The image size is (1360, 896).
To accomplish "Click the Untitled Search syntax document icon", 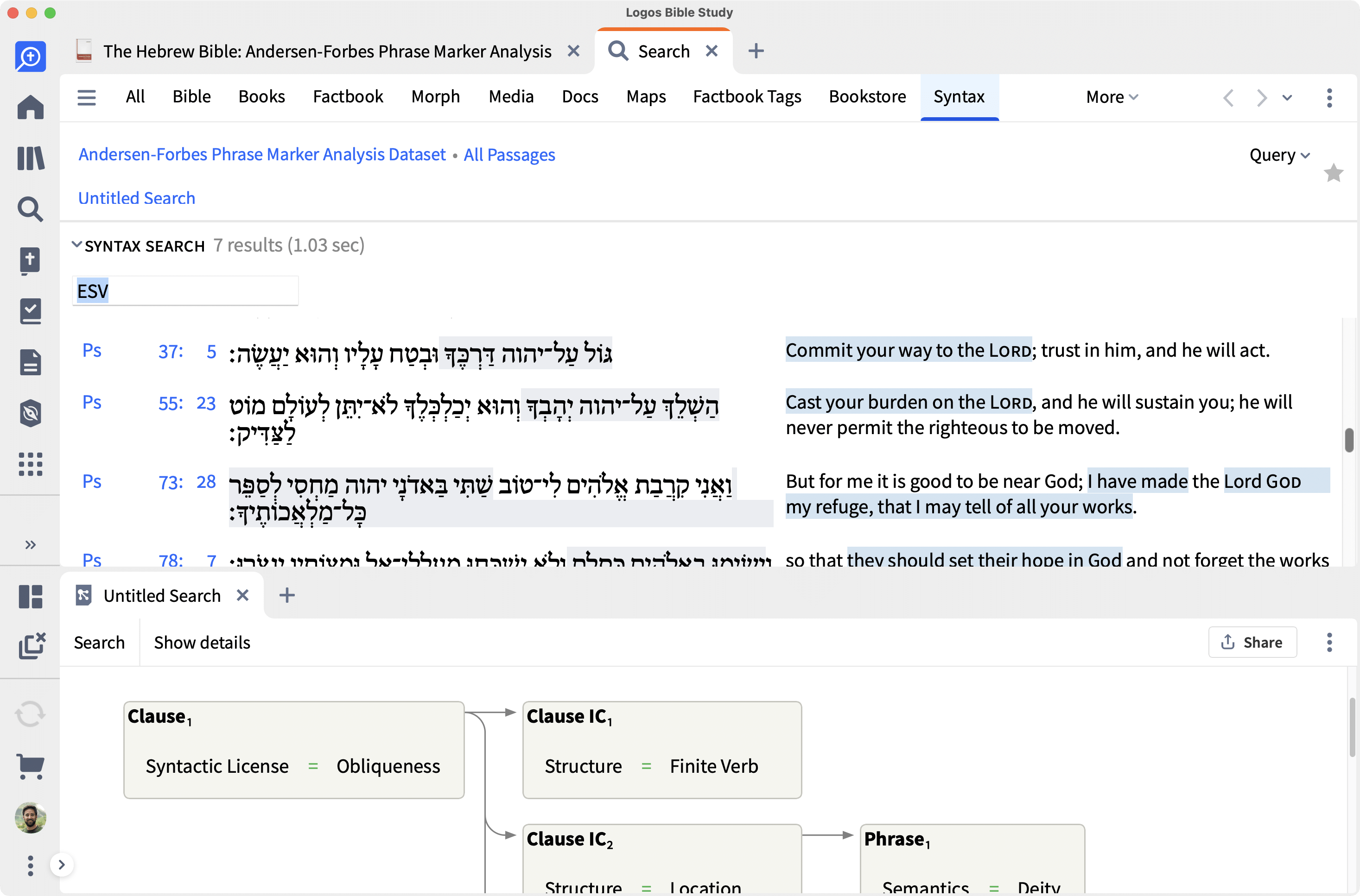I will [x=83, y=595].
